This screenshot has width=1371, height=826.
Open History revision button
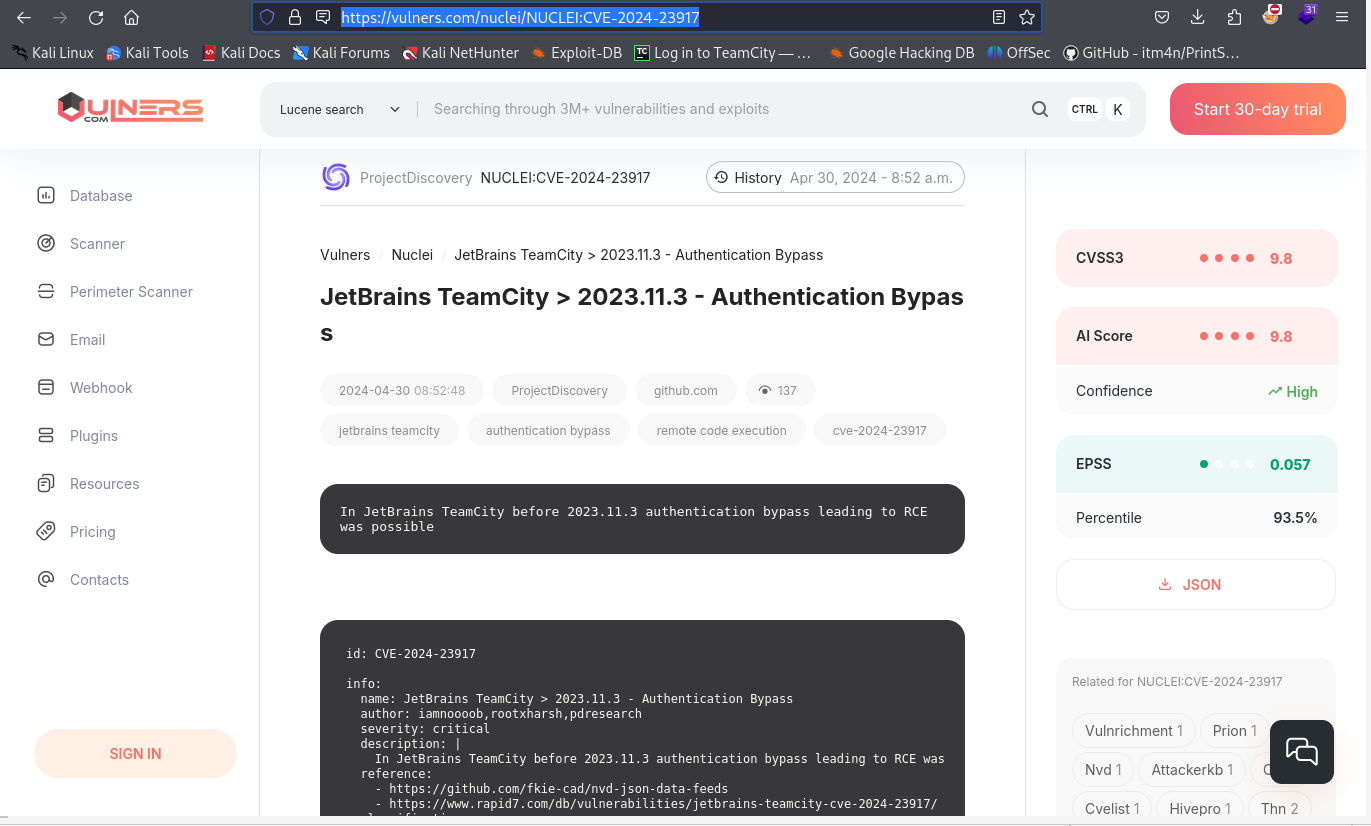click(x=836, y=178)
